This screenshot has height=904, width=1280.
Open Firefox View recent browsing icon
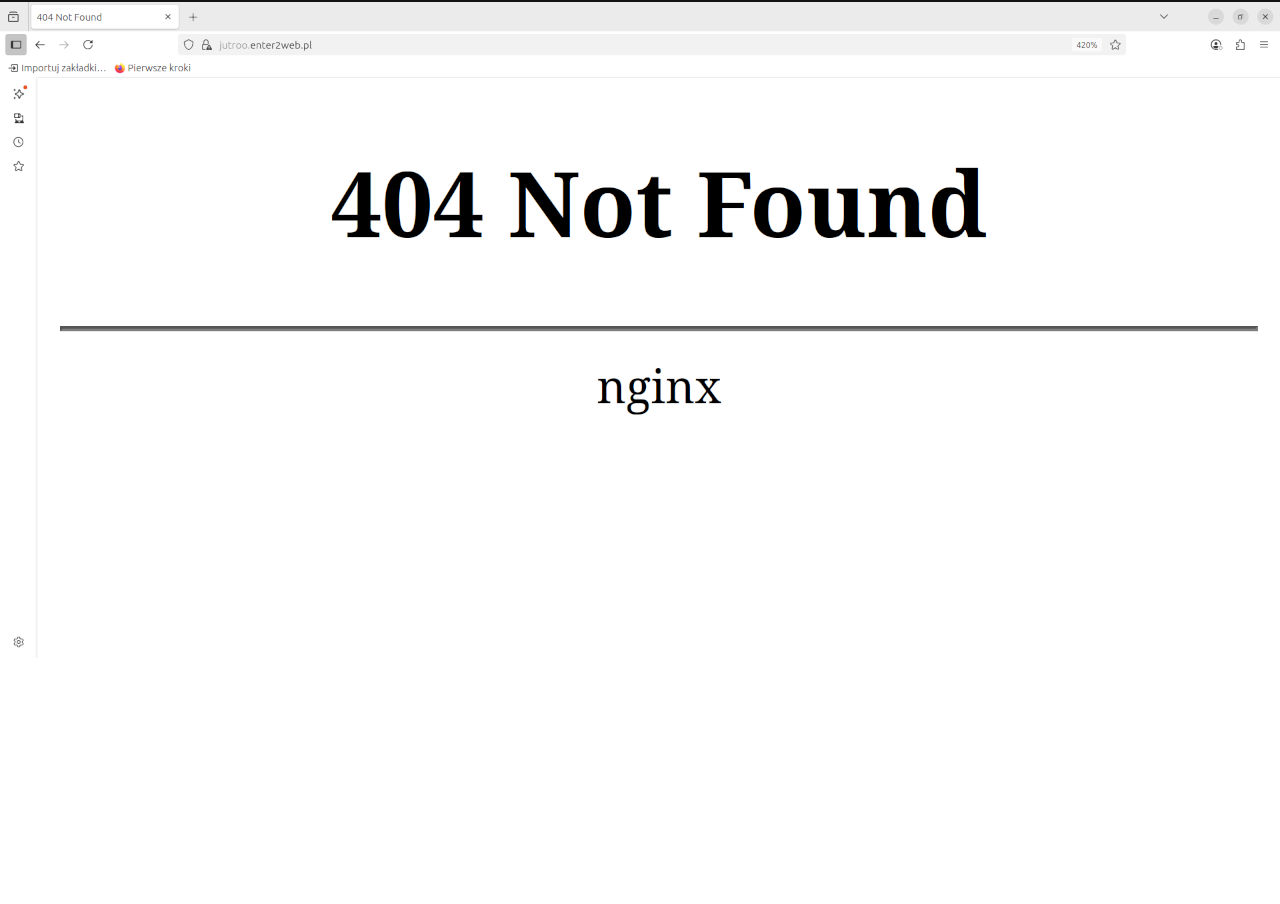tap(13, 17)
